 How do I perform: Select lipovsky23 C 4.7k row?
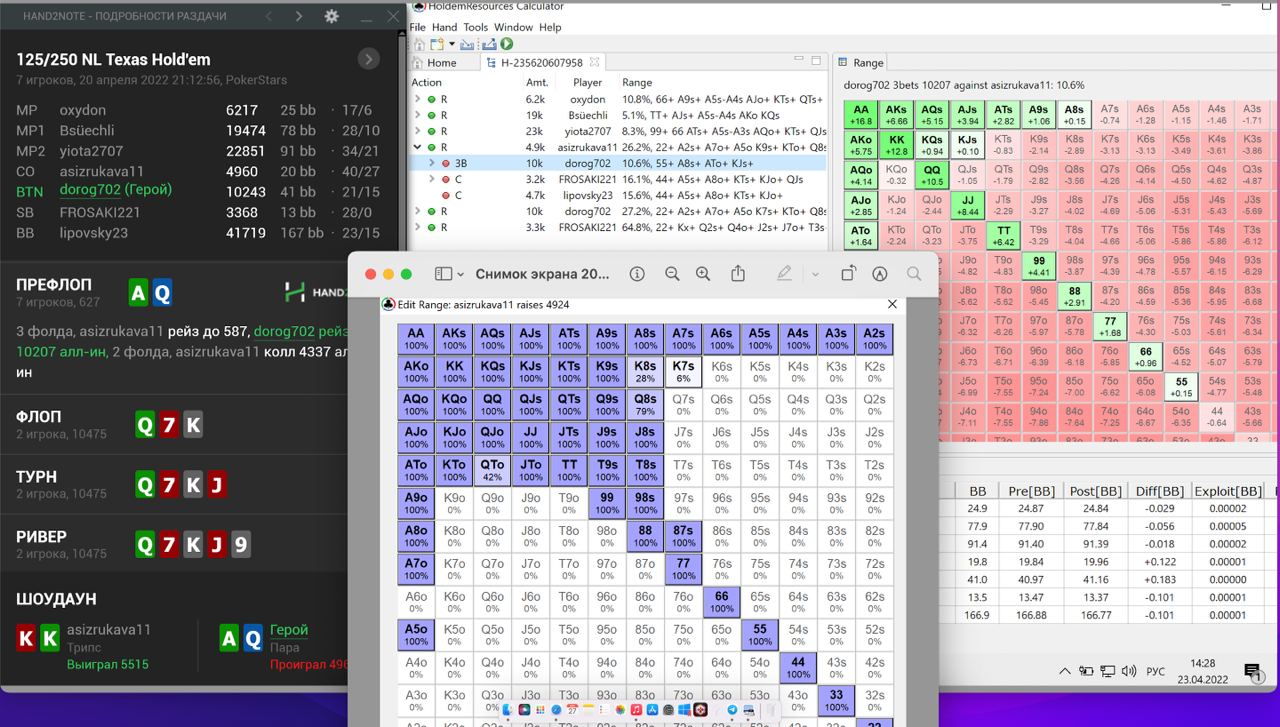click(x=620, y=195)
